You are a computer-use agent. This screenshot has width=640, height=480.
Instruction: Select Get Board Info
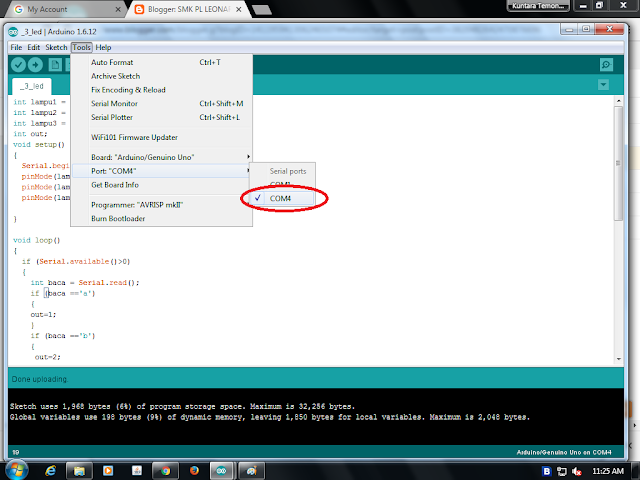click(x=162, y=185)
